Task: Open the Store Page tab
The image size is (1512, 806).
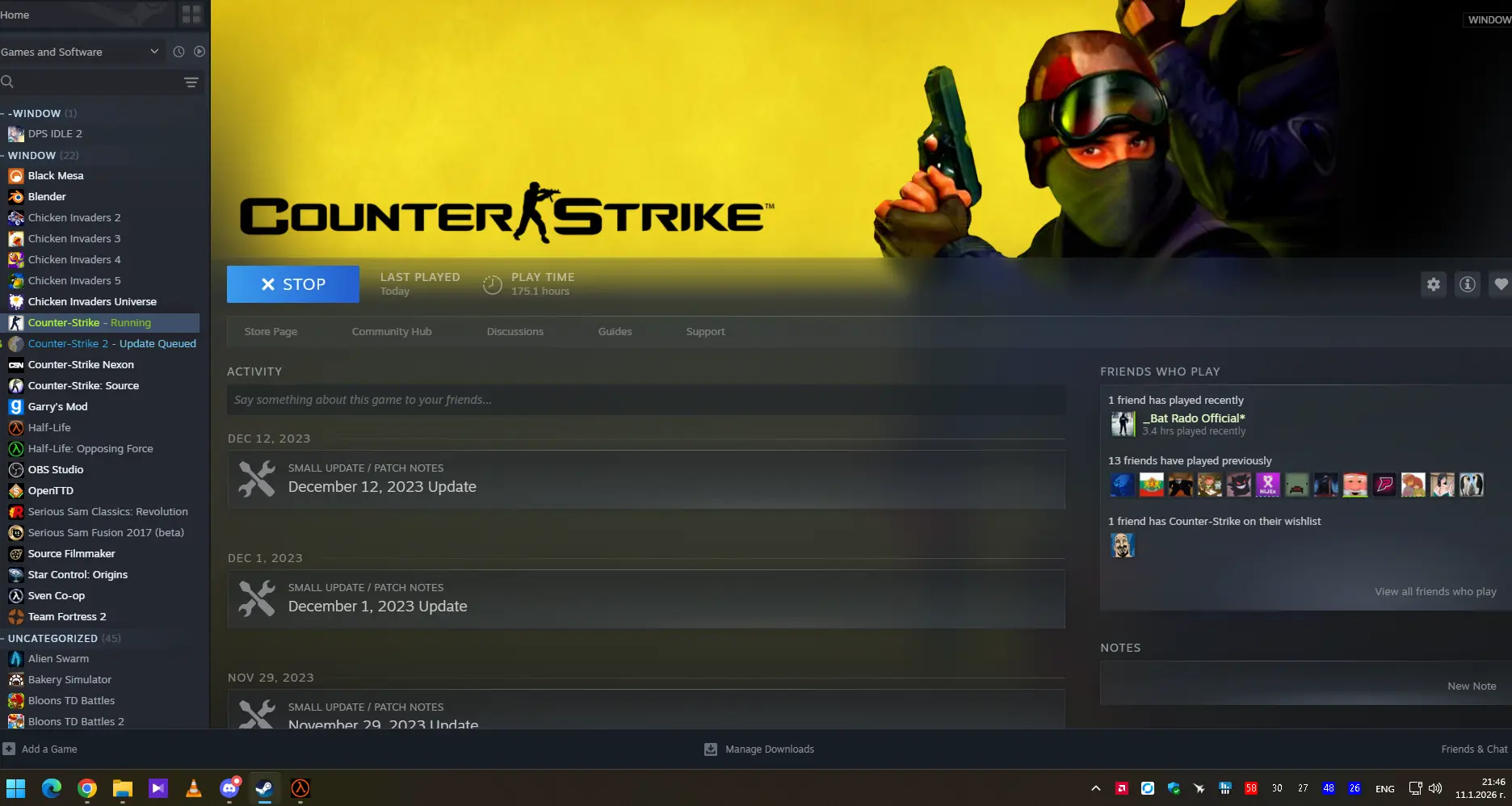Action: (x=271, y=332)
